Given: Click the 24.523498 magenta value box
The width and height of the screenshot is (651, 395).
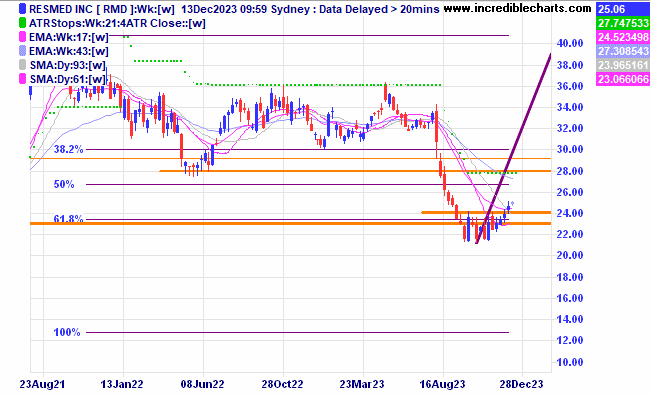Looking at the screenshot, I should [623, 37].
